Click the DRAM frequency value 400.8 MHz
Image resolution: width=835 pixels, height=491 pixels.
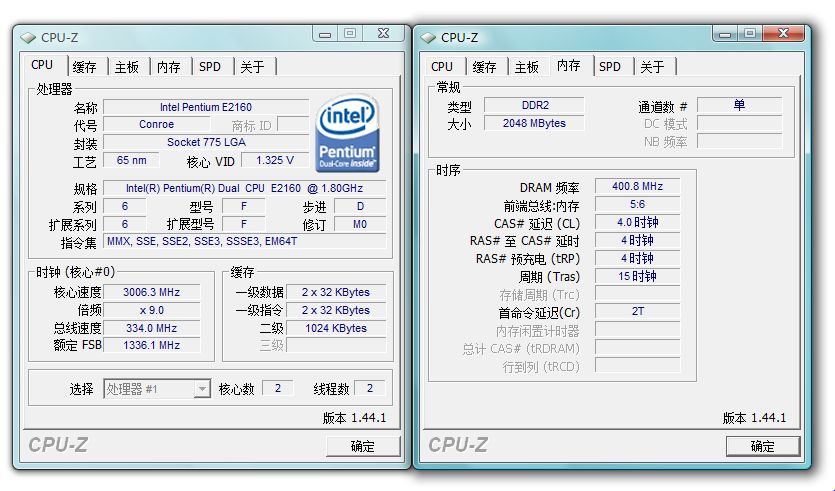pos(637,186)
